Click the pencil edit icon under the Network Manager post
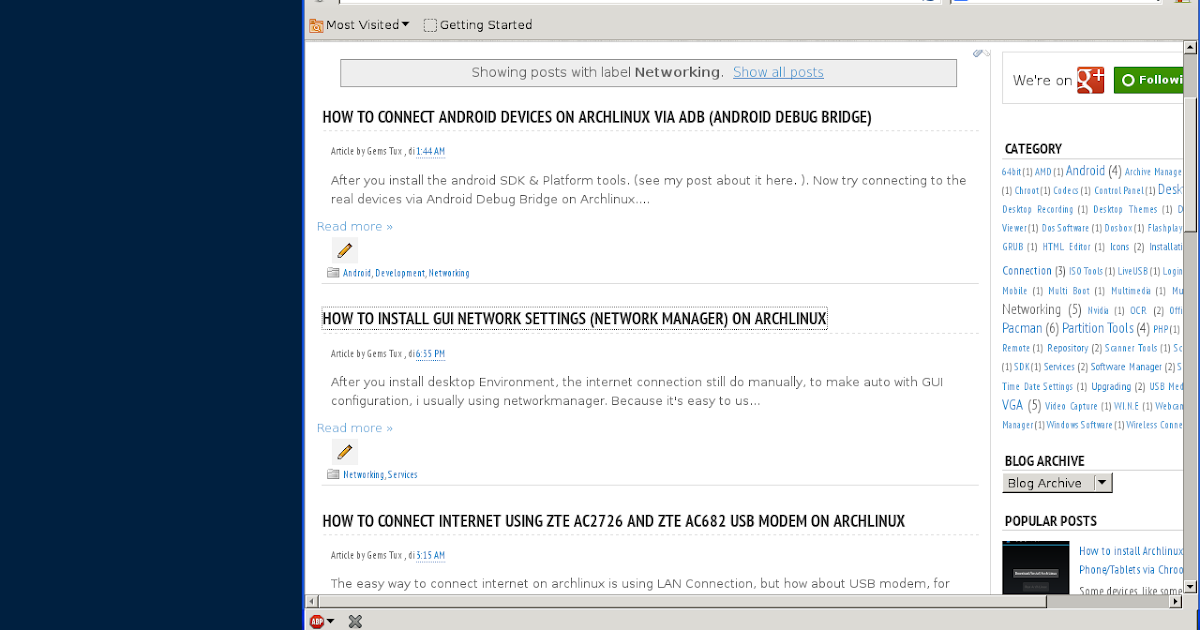Viewport: 1200px width, 630px height. pyautogui.click(x=344, y=452)
